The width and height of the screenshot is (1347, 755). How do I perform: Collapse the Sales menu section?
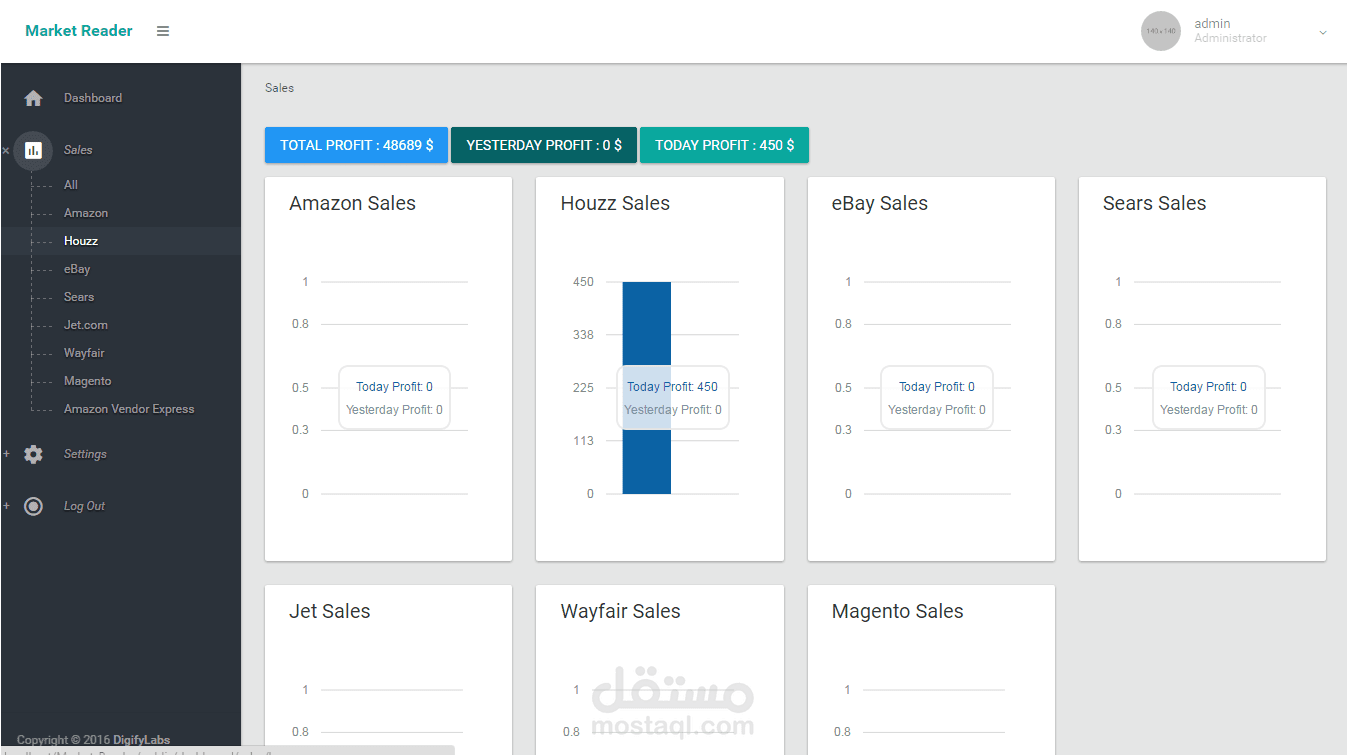tap(6, 151)
